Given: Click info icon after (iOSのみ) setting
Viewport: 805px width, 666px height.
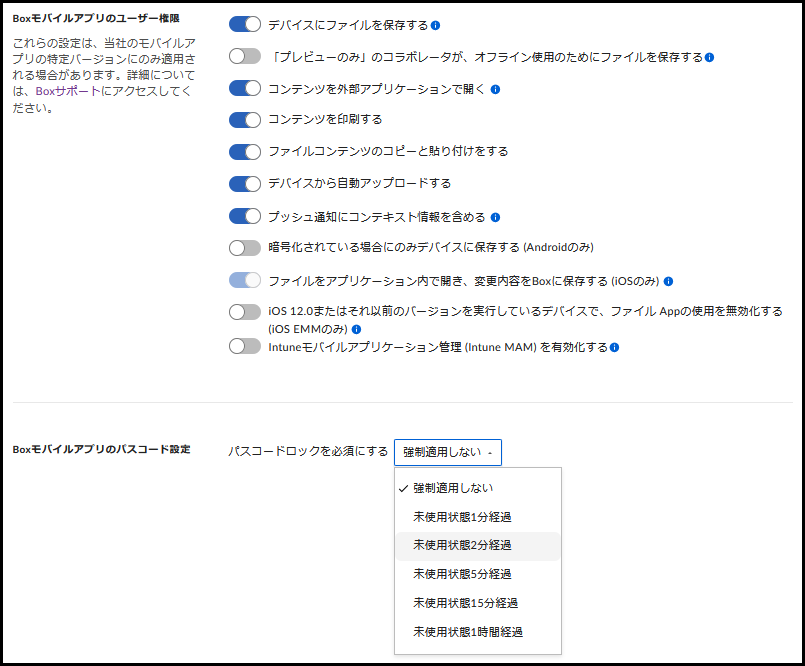Looking at the screenshot, I should (668, 281).
